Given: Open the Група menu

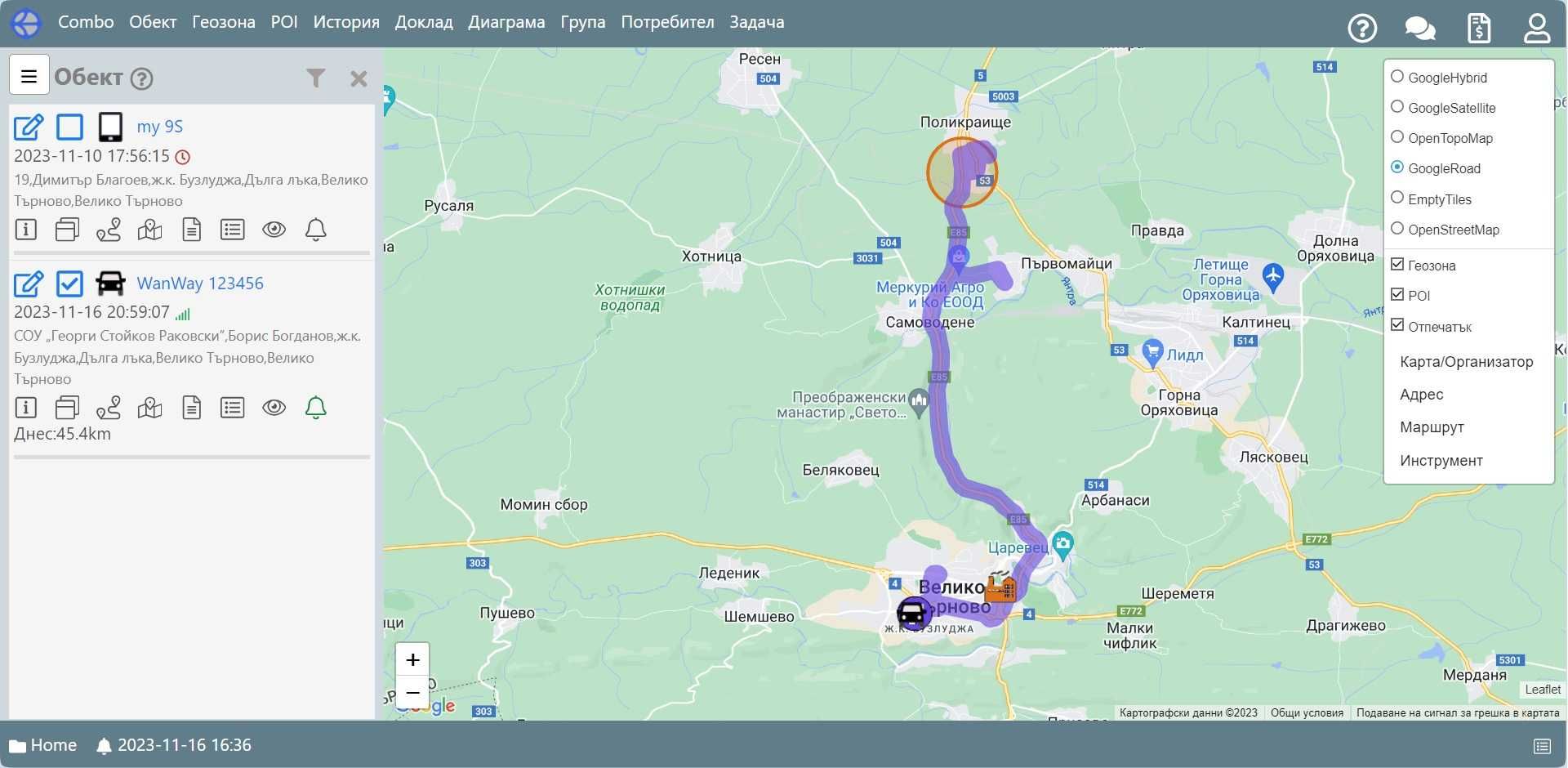Looking at the screenshot, I should pyautogui.click(x=583, y=22).
